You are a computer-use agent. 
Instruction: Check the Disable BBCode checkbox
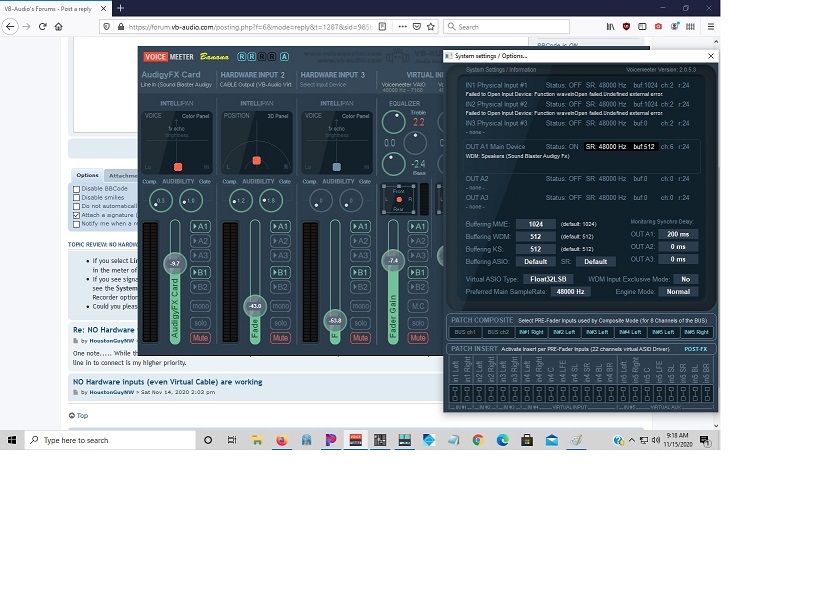coord(76,189)
